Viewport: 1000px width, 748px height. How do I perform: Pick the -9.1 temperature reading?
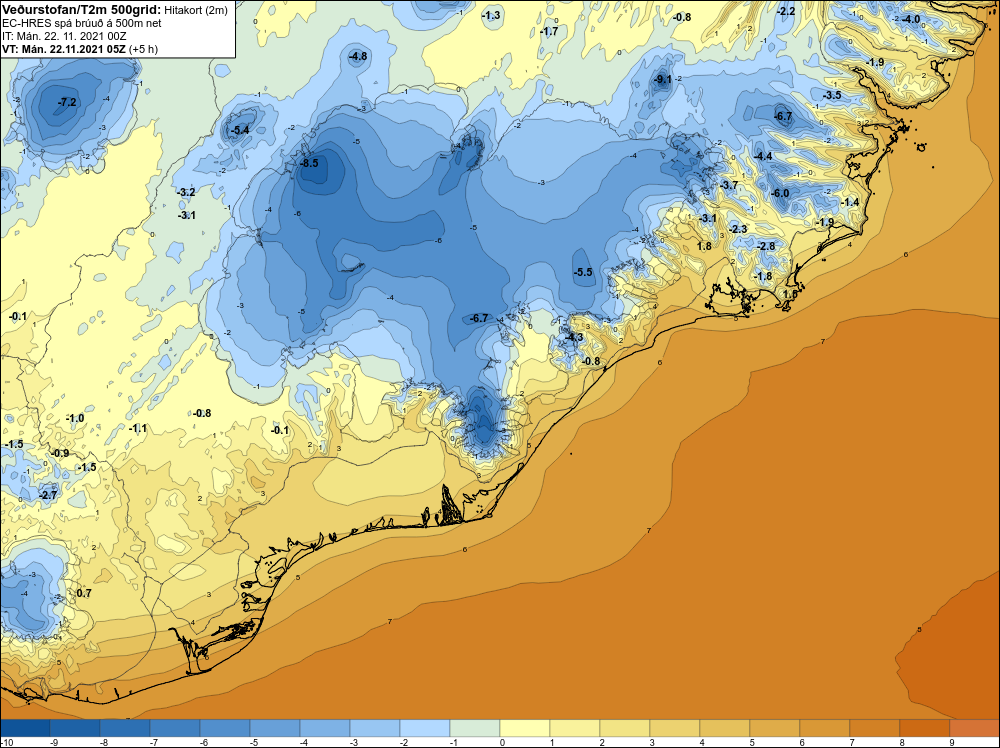coord(663,79)
